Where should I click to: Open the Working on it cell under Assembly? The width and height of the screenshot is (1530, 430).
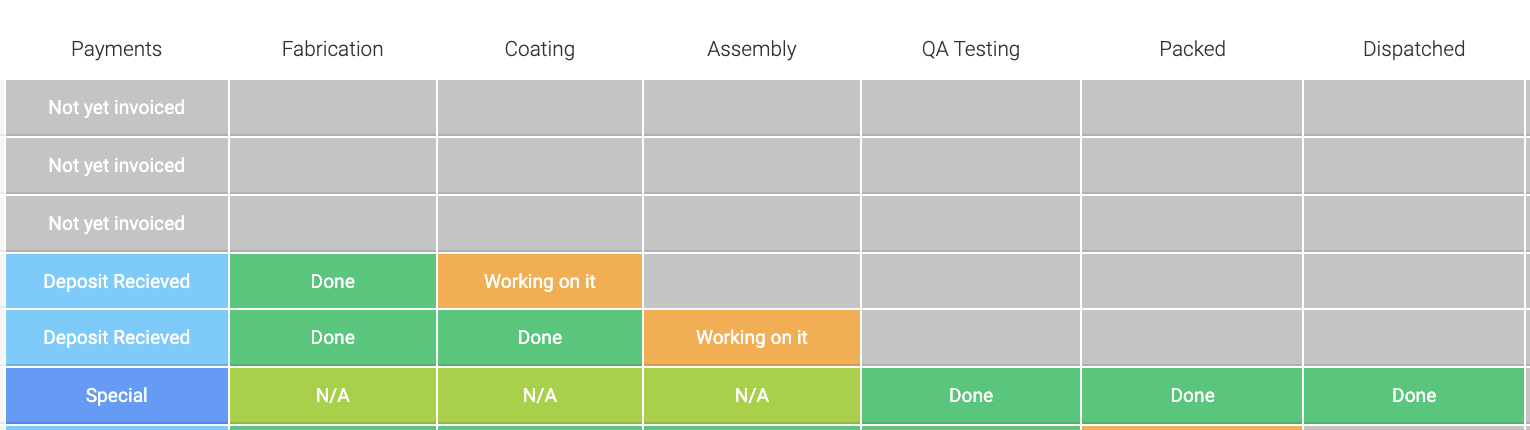point(752,338)
